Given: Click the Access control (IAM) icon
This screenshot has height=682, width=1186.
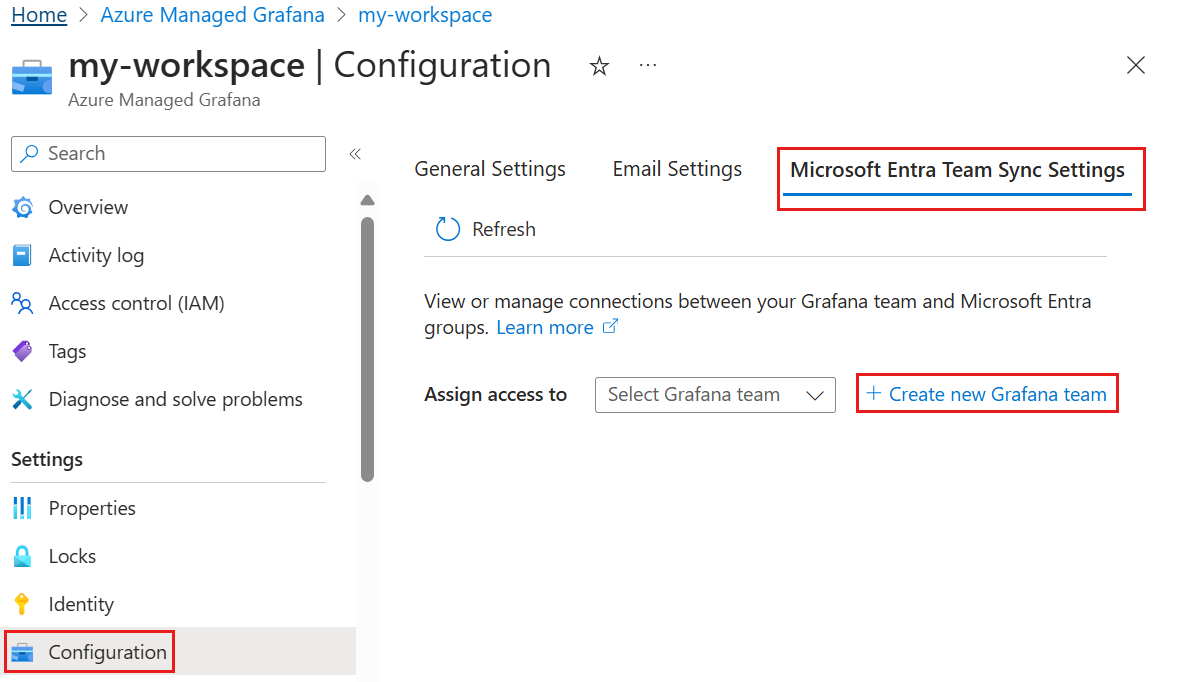Looking at the screenshot, I should point(22,303).
